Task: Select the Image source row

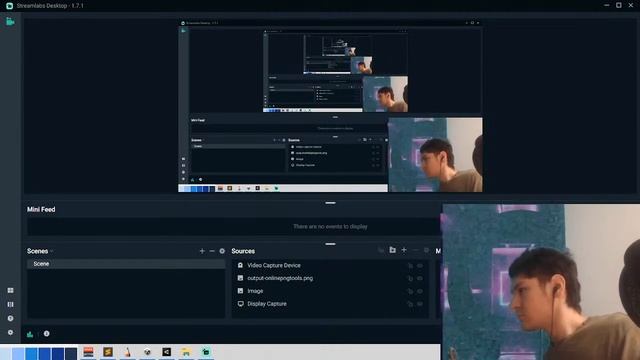Action: click(330, 291)
